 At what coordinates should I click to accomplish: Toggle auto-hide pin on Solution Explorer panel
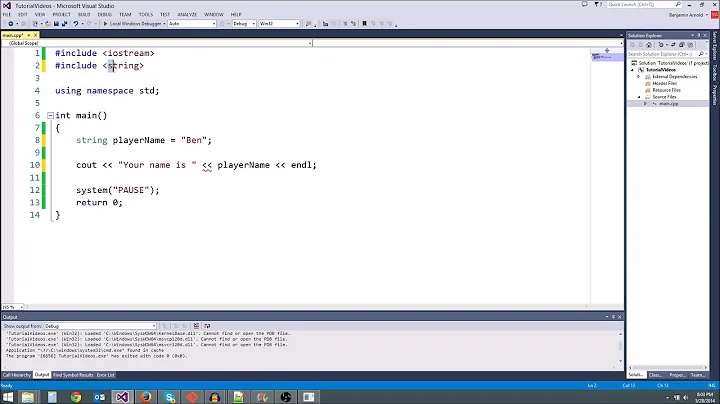tap(699, 35)
